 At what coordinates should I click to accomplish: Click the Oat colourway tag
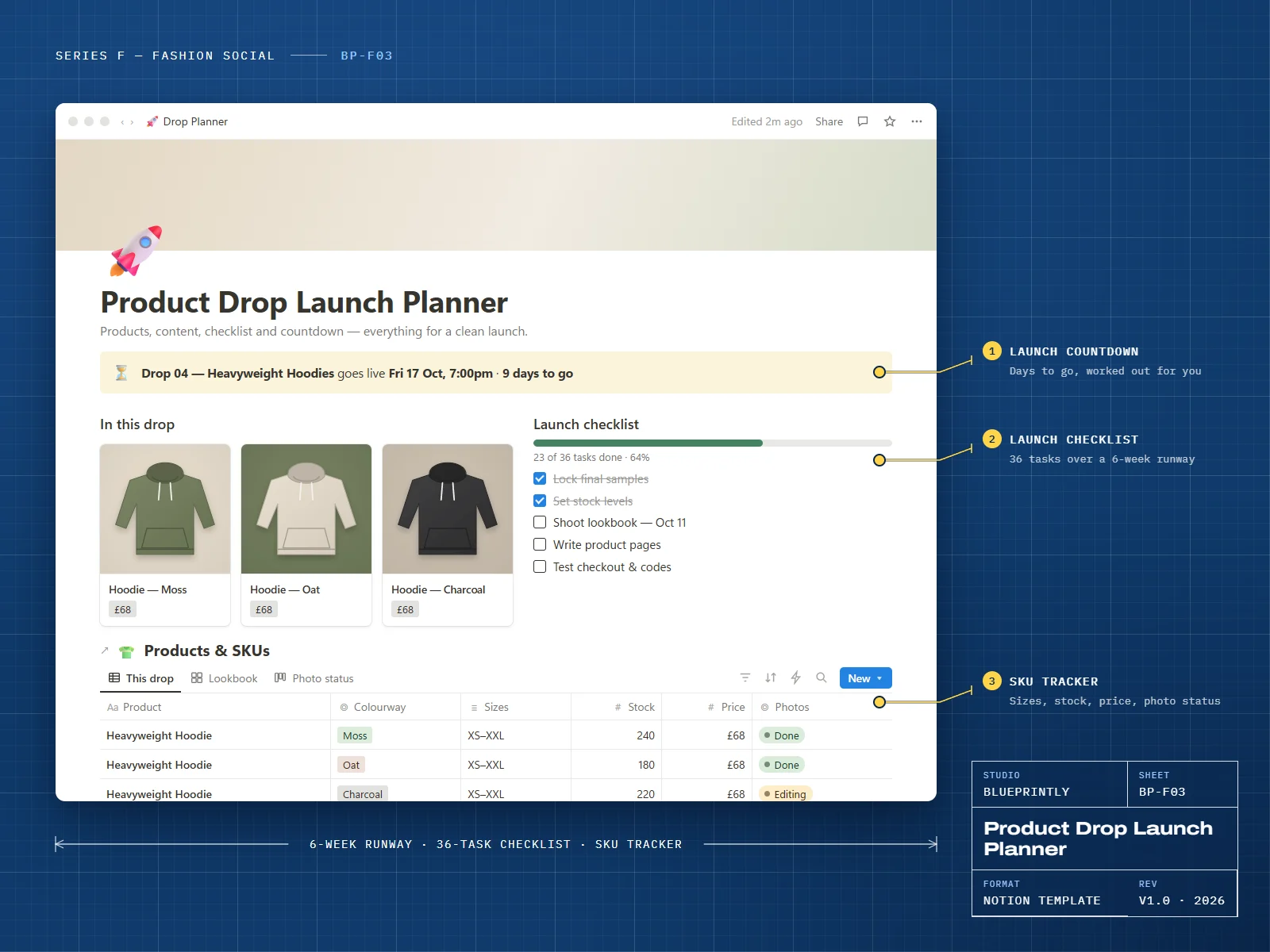(351, 765)
